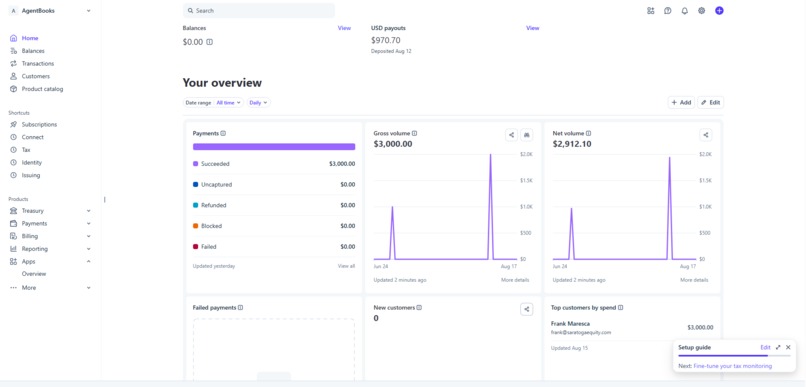Viewport: 806px width, 387px height.
Task: Open the All time date range dropdown
Action: pos(228,103)
